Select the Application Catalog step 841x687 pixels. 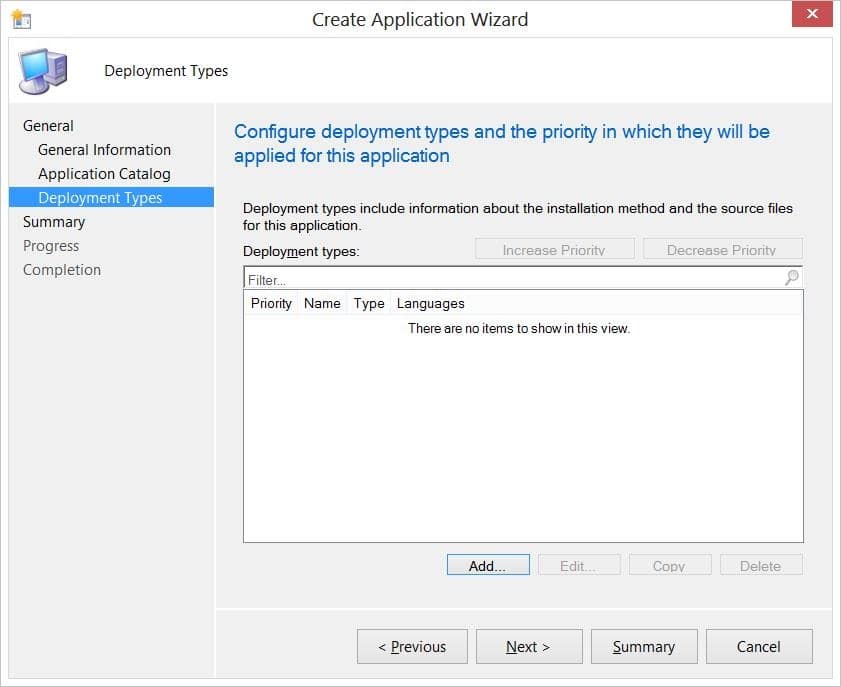point(102,173)
